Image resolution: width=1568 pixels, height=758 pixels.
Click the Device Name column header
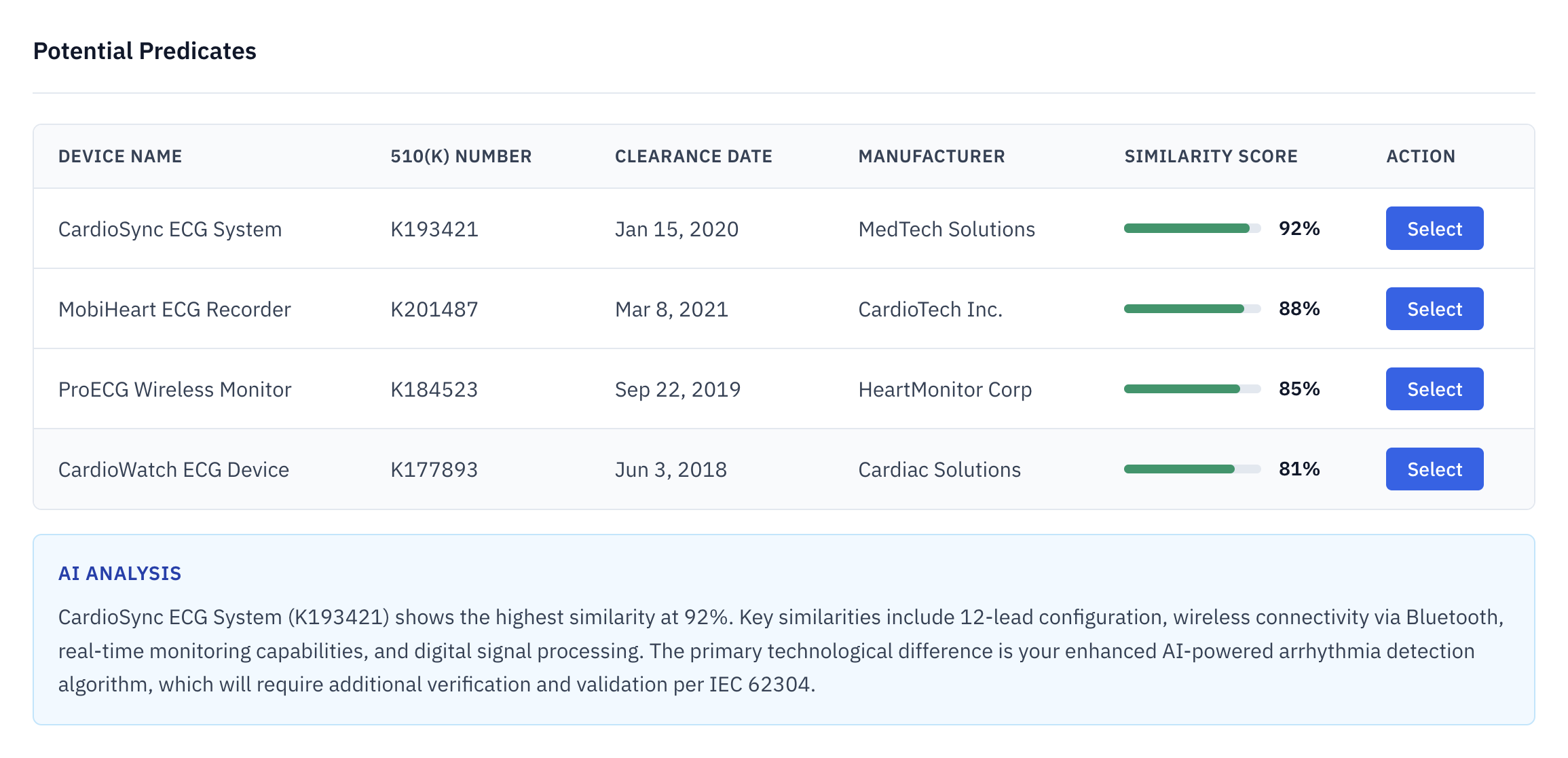(120, 156)
